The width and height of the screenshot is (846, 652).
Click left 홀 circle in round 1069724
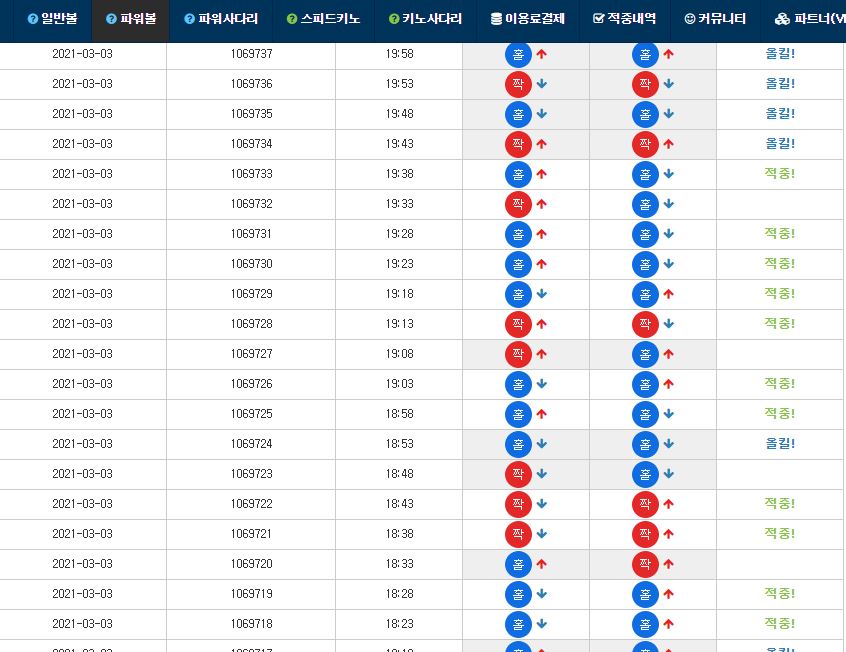point(518,444)
